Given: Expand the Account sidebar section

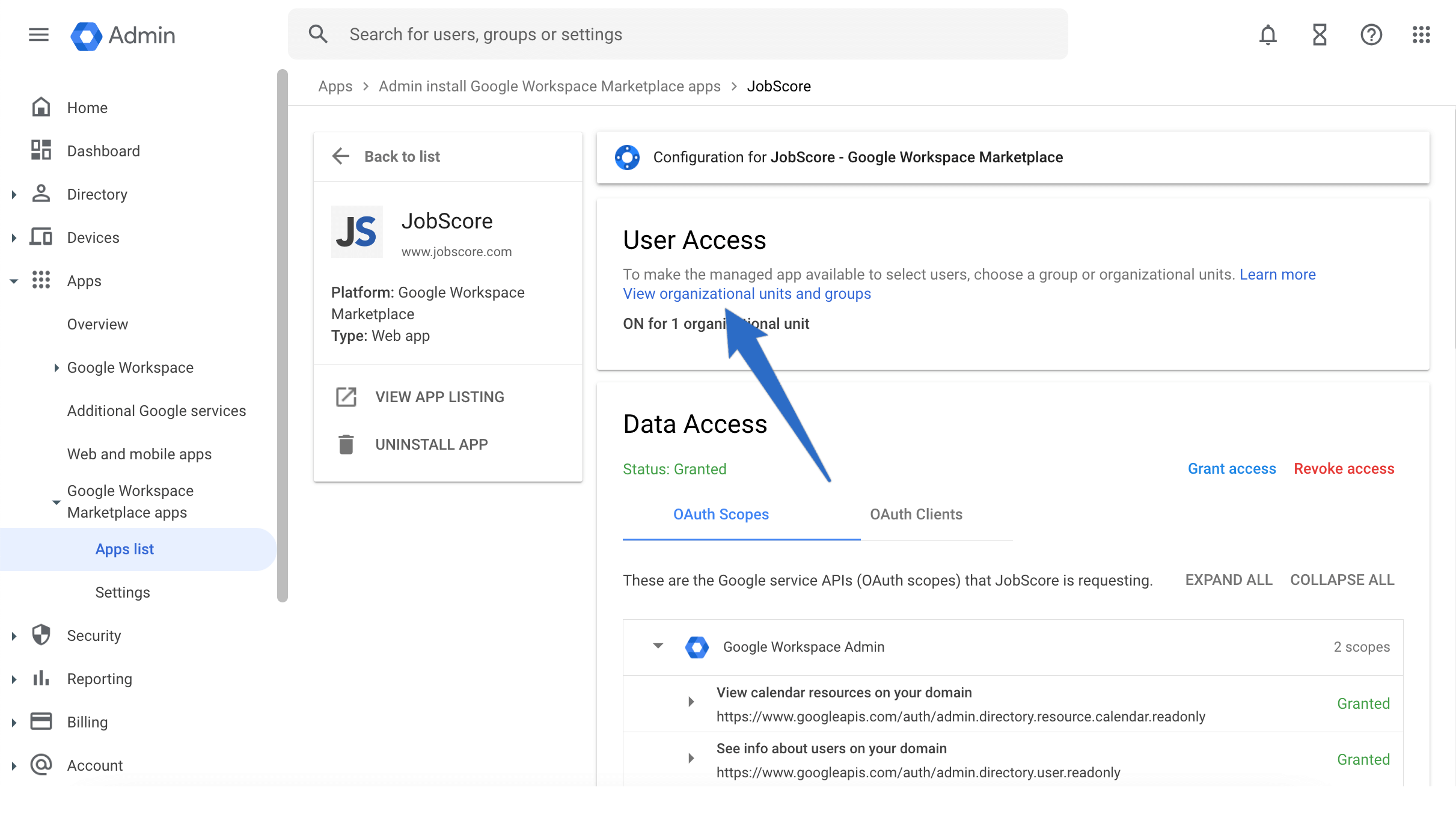Looking at the screenshot, I should point(14,765).
